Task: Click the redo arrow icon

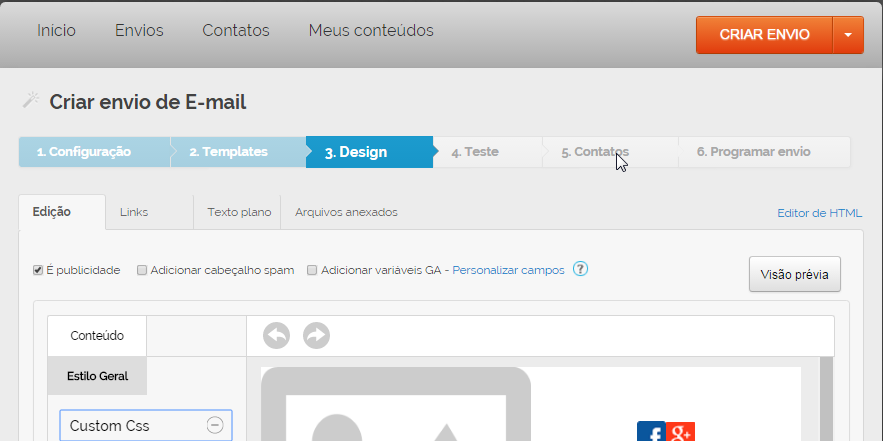Action: click(316, 337)
